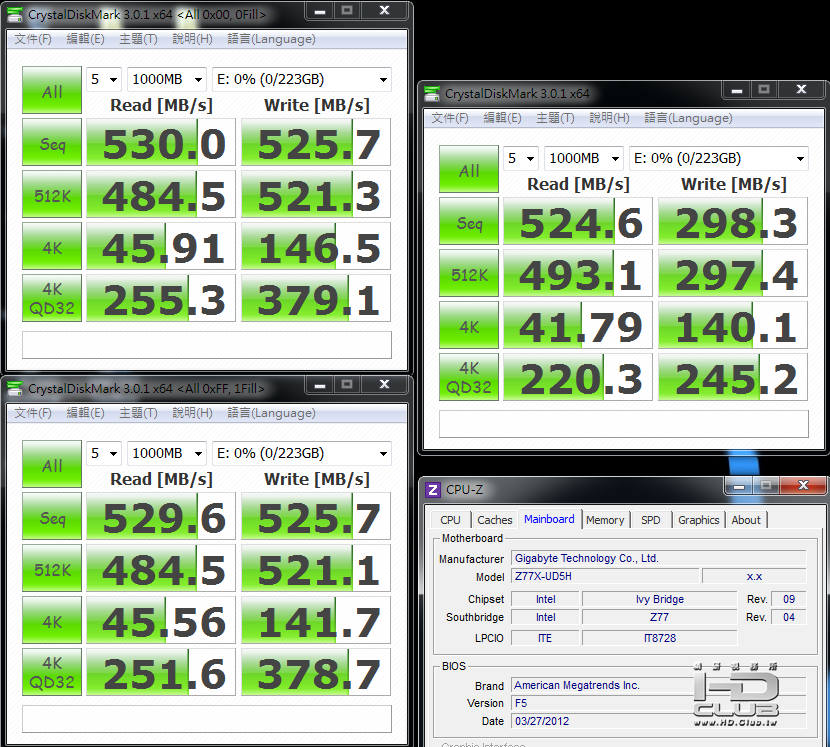Open 1000MB size dropdown in right window
830x747 pixels.
click(x=584, y=158)
